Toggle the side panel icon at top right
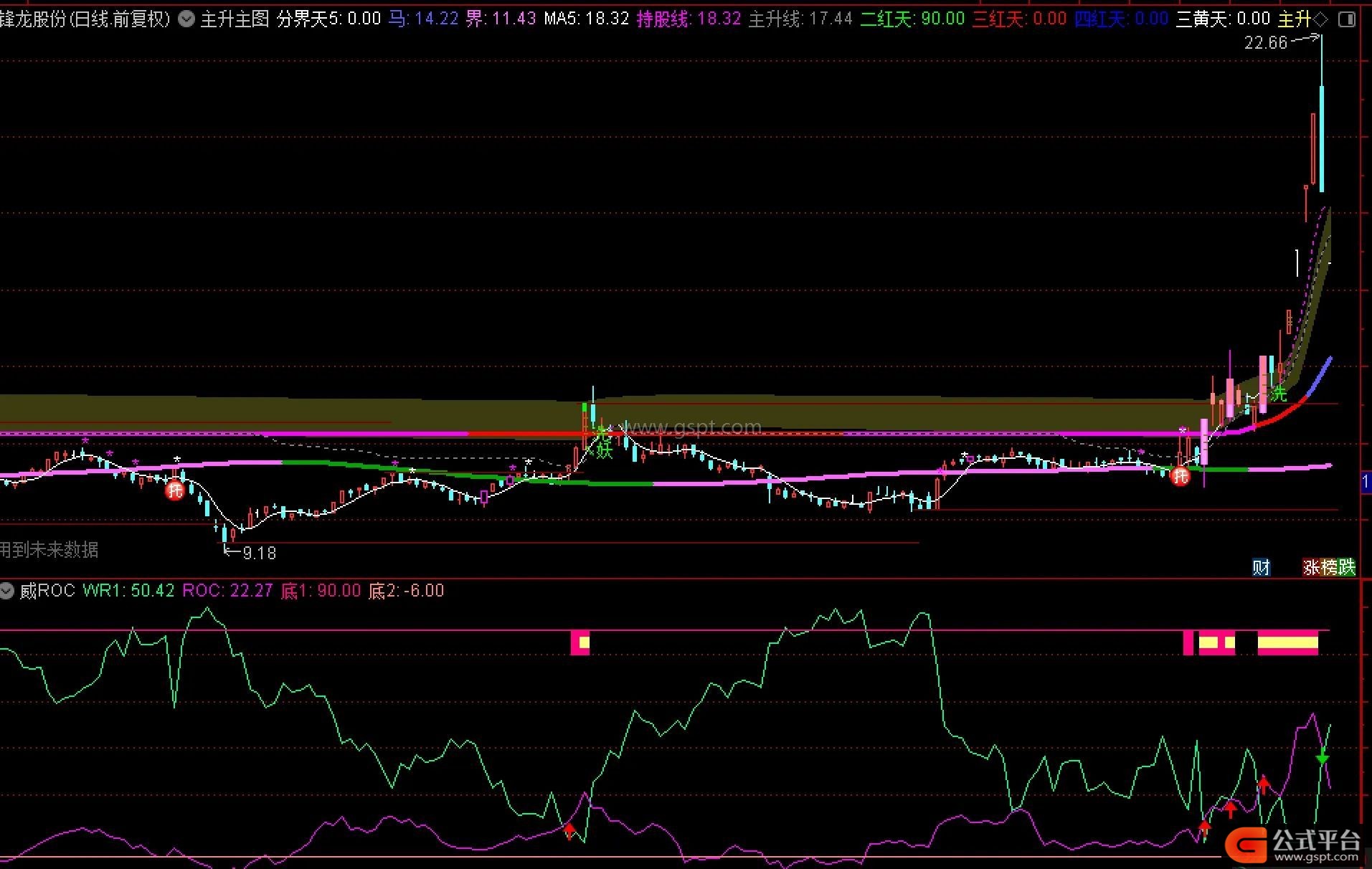The height and width of the screenshot is (869, 1372). coord(1348,19)
